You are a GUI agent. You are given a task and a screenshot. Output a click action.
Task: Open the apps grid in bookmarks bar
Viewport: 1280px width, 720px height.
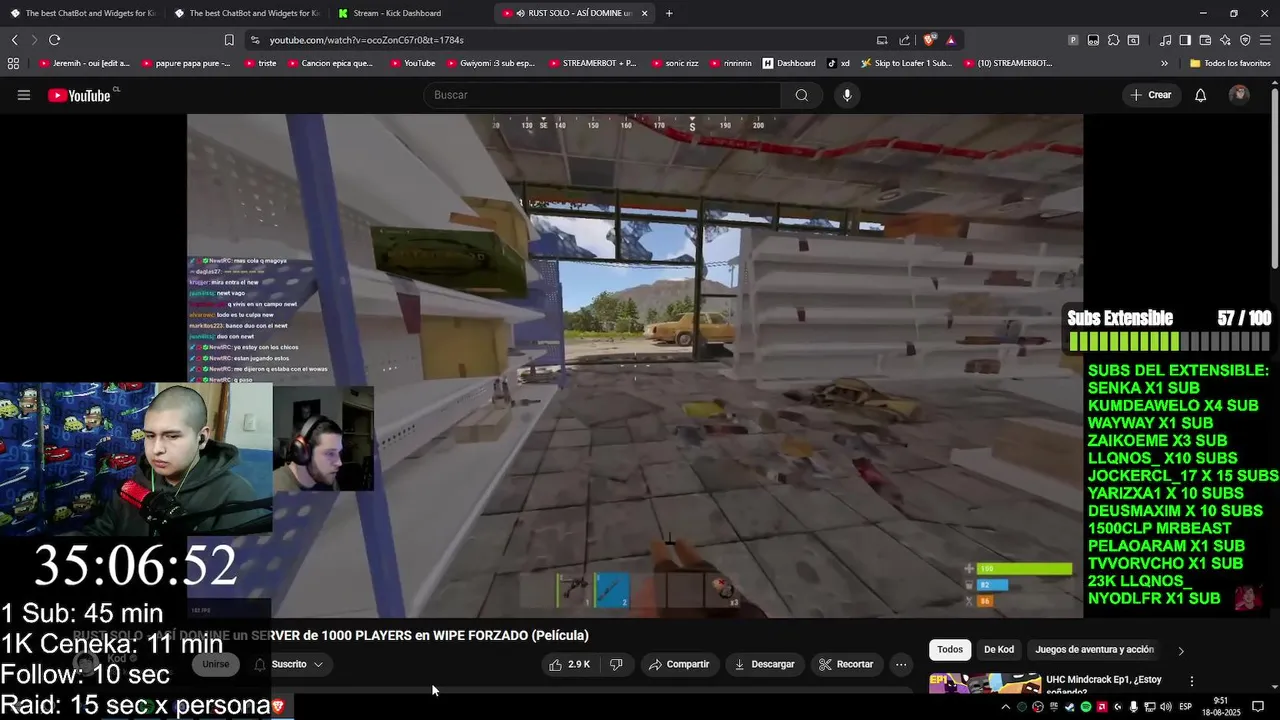13,63
